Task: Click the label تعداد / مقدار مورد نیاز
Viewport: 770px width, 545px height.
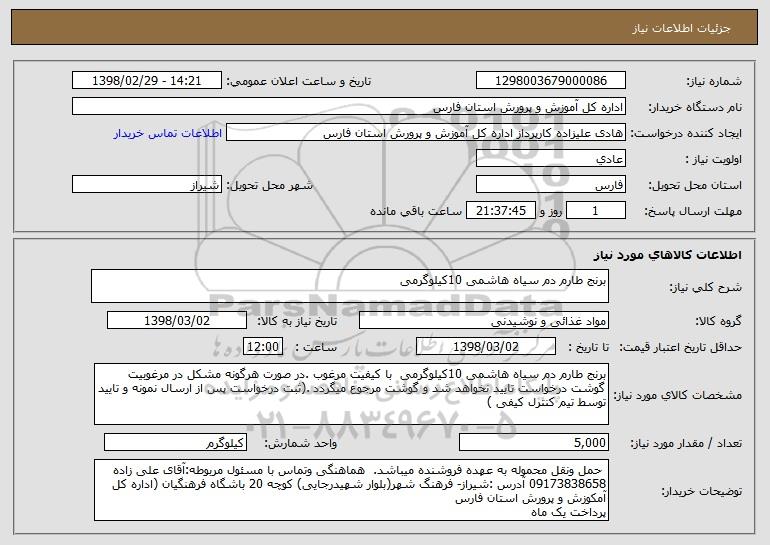Action: point(686,443)
